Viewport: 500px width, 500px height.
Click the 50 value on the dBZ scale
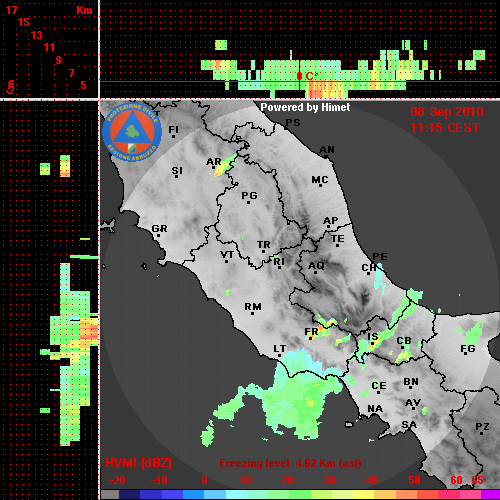[414, 480]
